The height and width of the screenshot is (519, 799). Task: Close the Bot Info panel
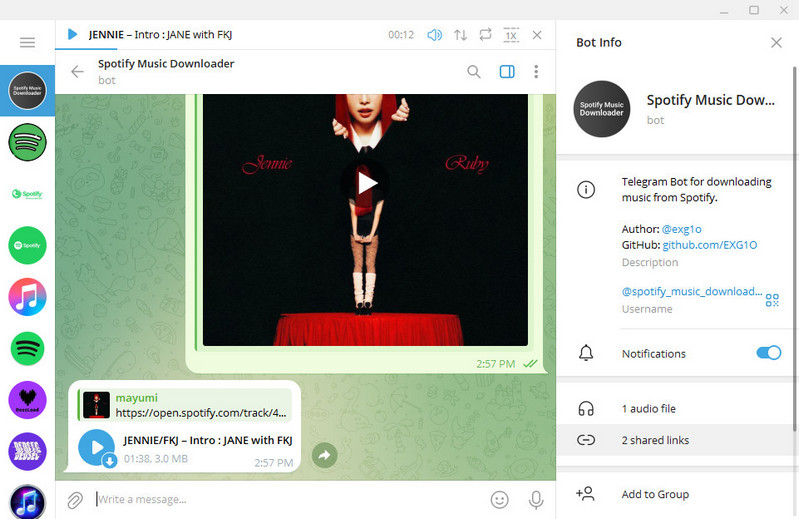click(776, 42)
